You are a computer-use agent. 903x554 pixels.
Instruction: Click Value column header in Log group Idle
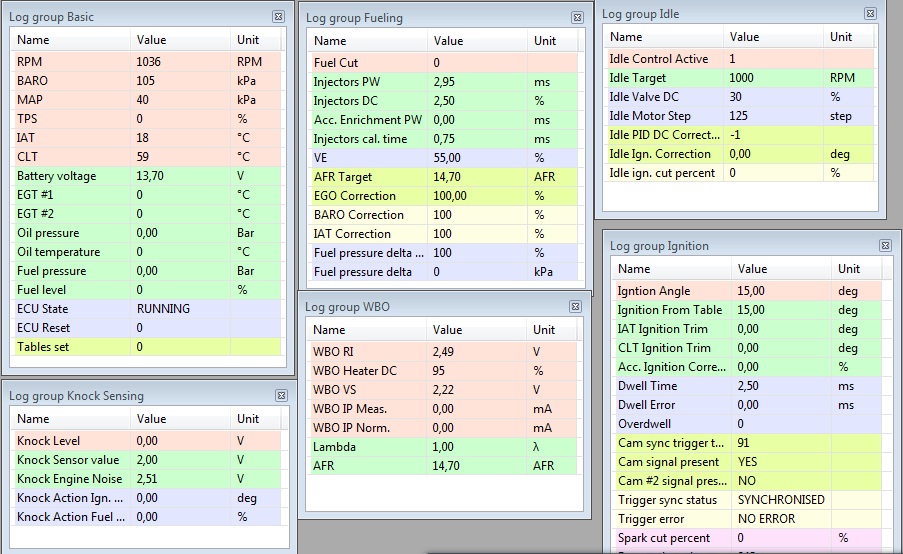[773, 37]
